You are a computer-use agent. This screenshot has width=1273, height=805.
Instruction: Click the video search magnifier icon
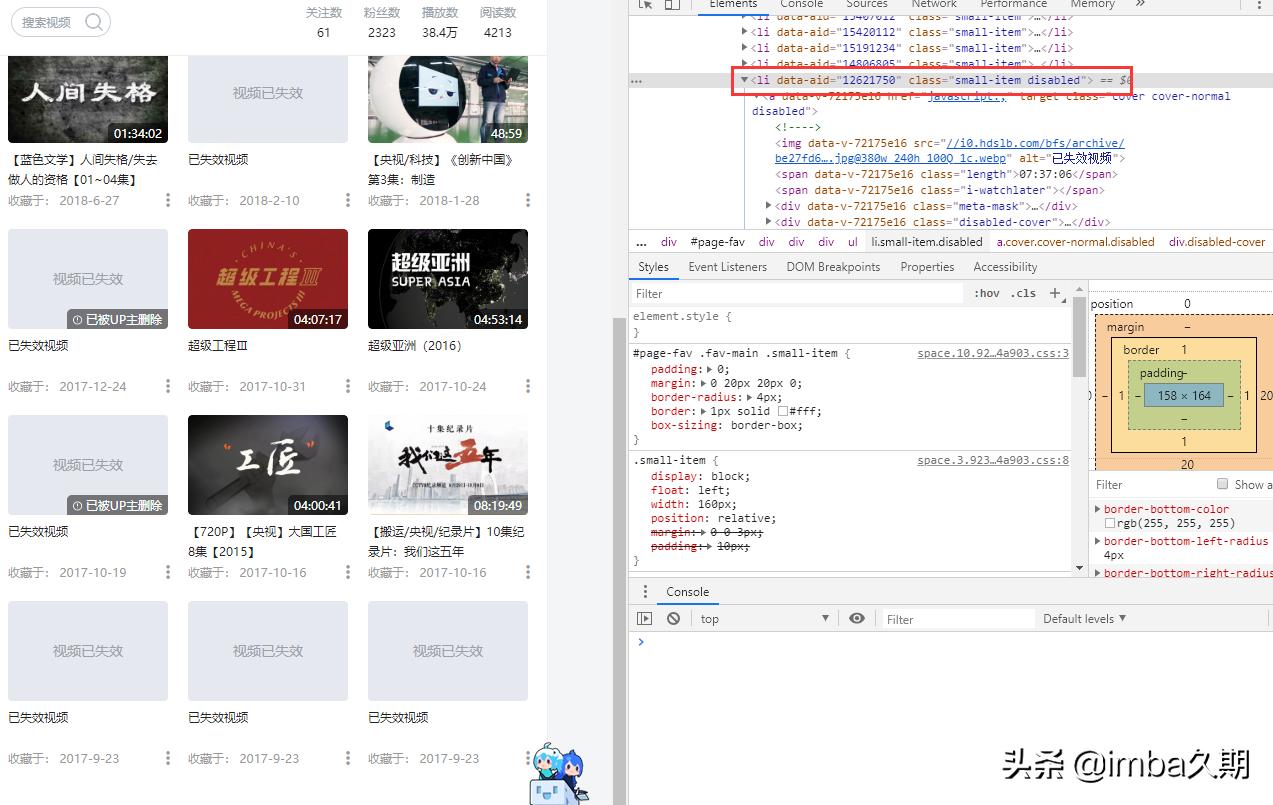pos(95,21)
